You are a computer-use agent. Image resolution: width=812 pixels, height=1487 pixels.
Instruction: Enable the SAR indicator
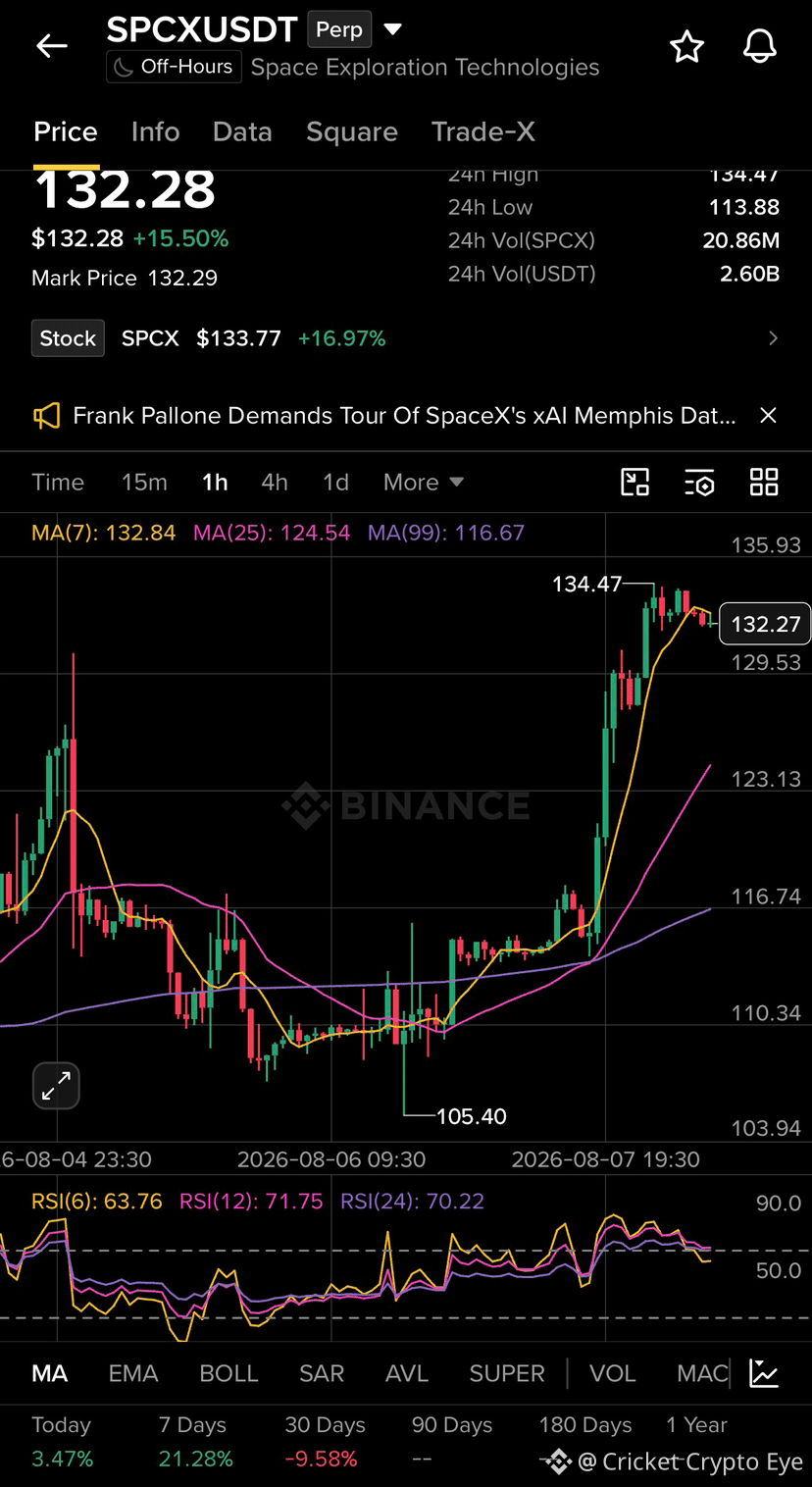point(322,1373)
